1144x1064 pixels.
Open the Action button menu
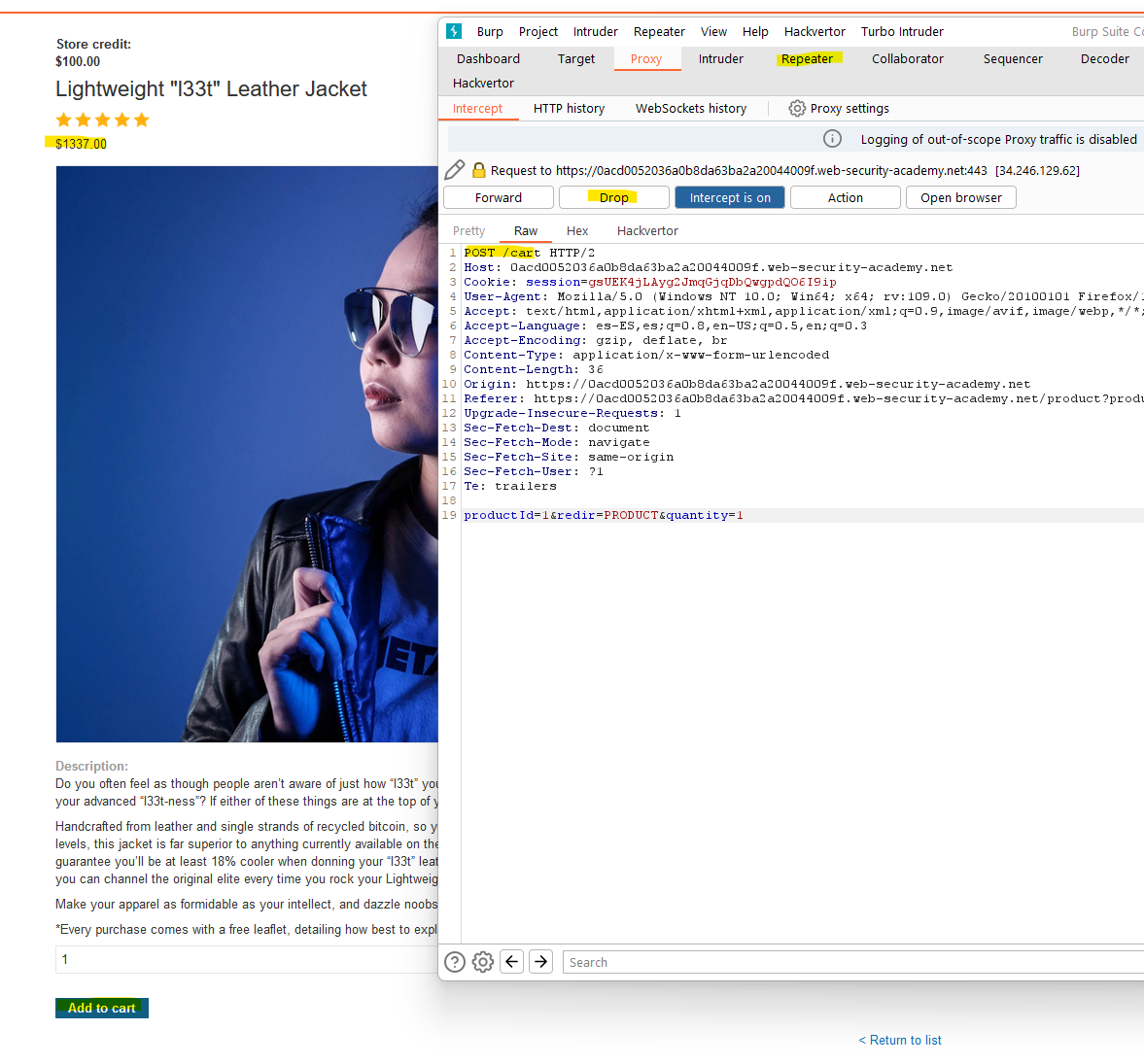845,197
